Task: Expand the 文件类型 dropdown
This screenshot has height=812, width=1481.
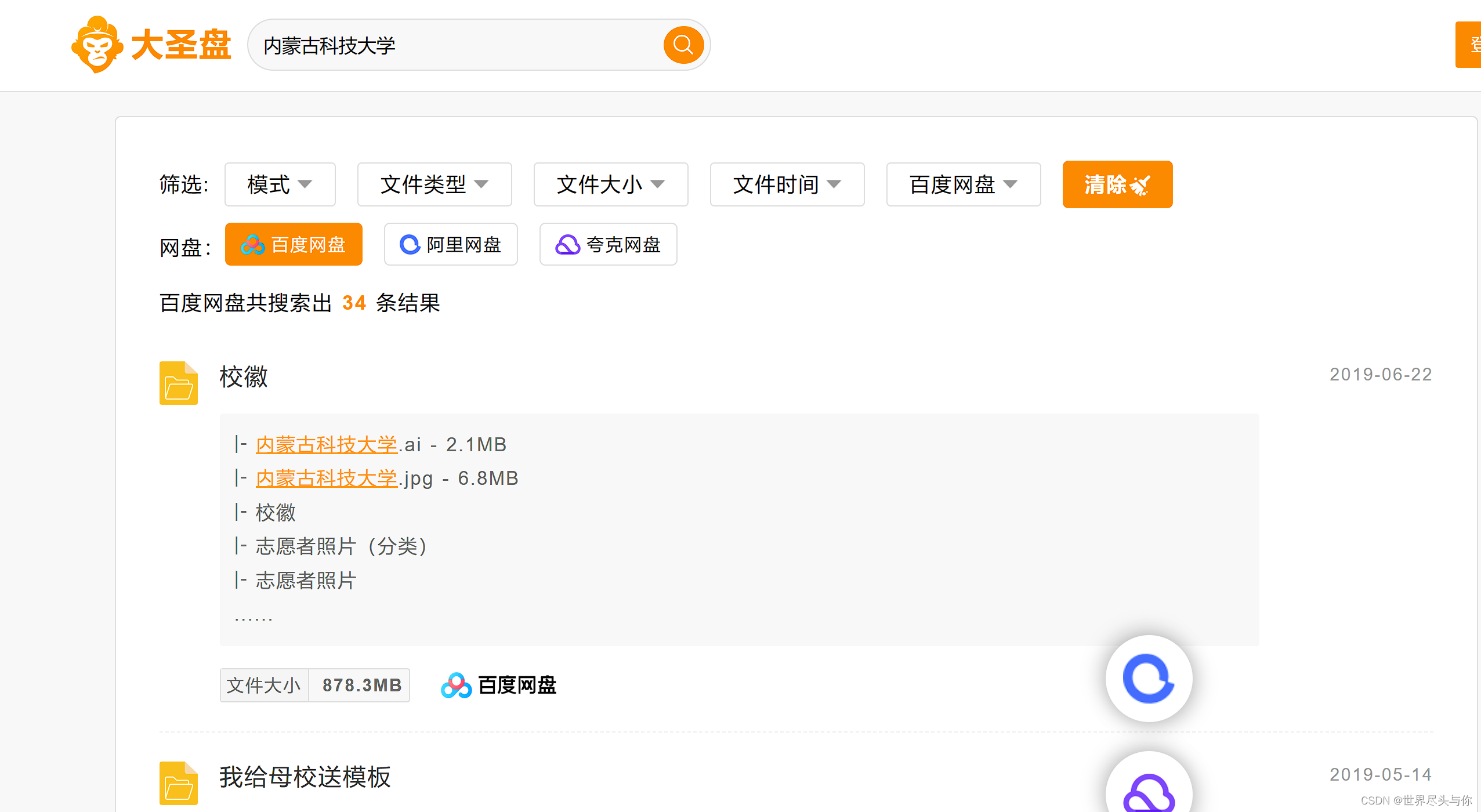Action: [434, 184]
